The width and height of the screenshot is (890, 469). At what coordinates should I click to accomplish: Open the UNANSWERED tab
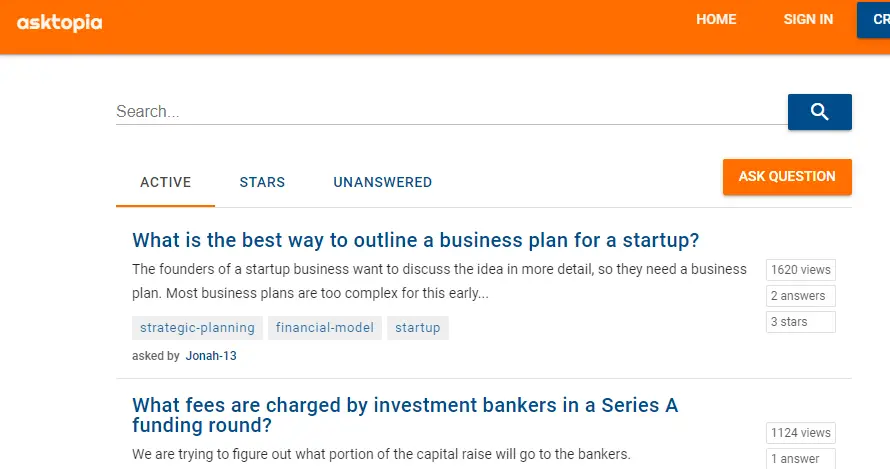383,182
